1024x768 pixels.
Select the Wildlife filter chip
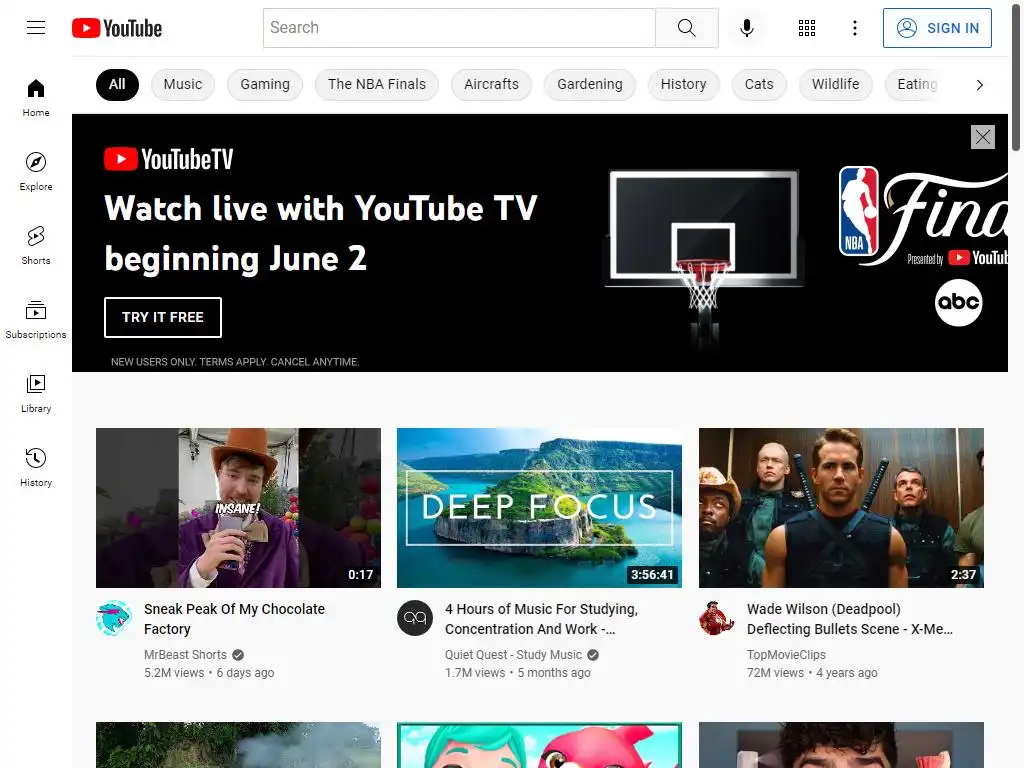click(835, 85)
